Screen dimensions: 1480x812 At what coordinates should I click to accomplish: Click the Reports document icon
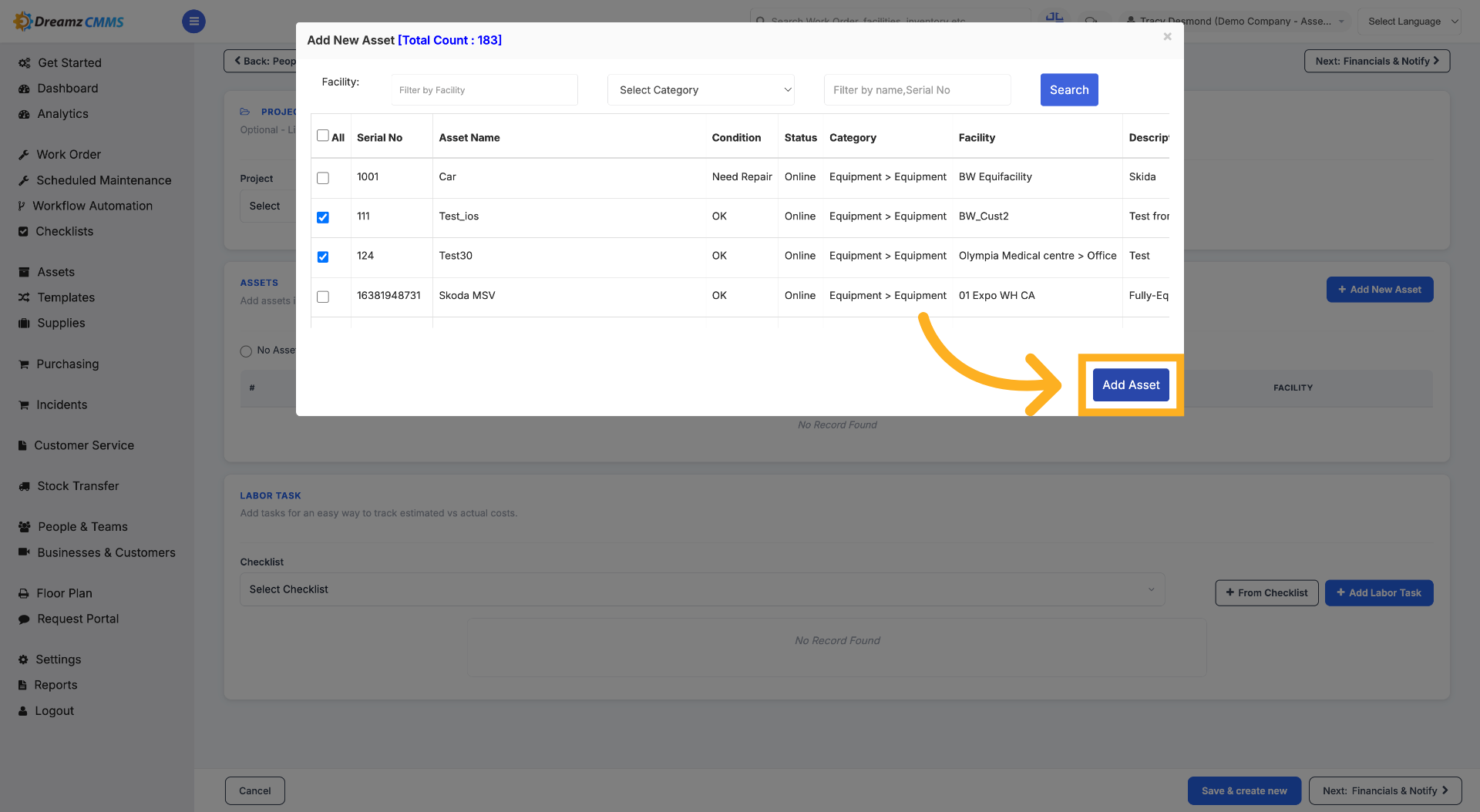pyautogui.click(x=22, y=685)
